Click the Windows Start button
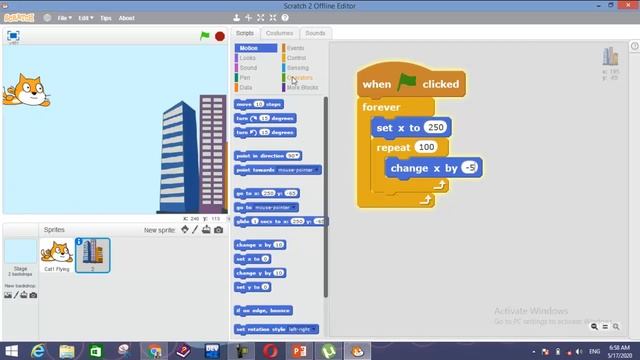Viewport: 640px width, 360px height. (11, 351)
